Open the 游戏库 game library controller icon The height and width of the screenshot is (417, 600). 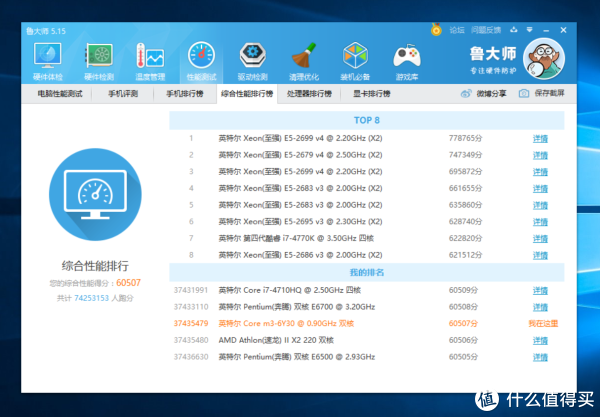click(407, 61)
